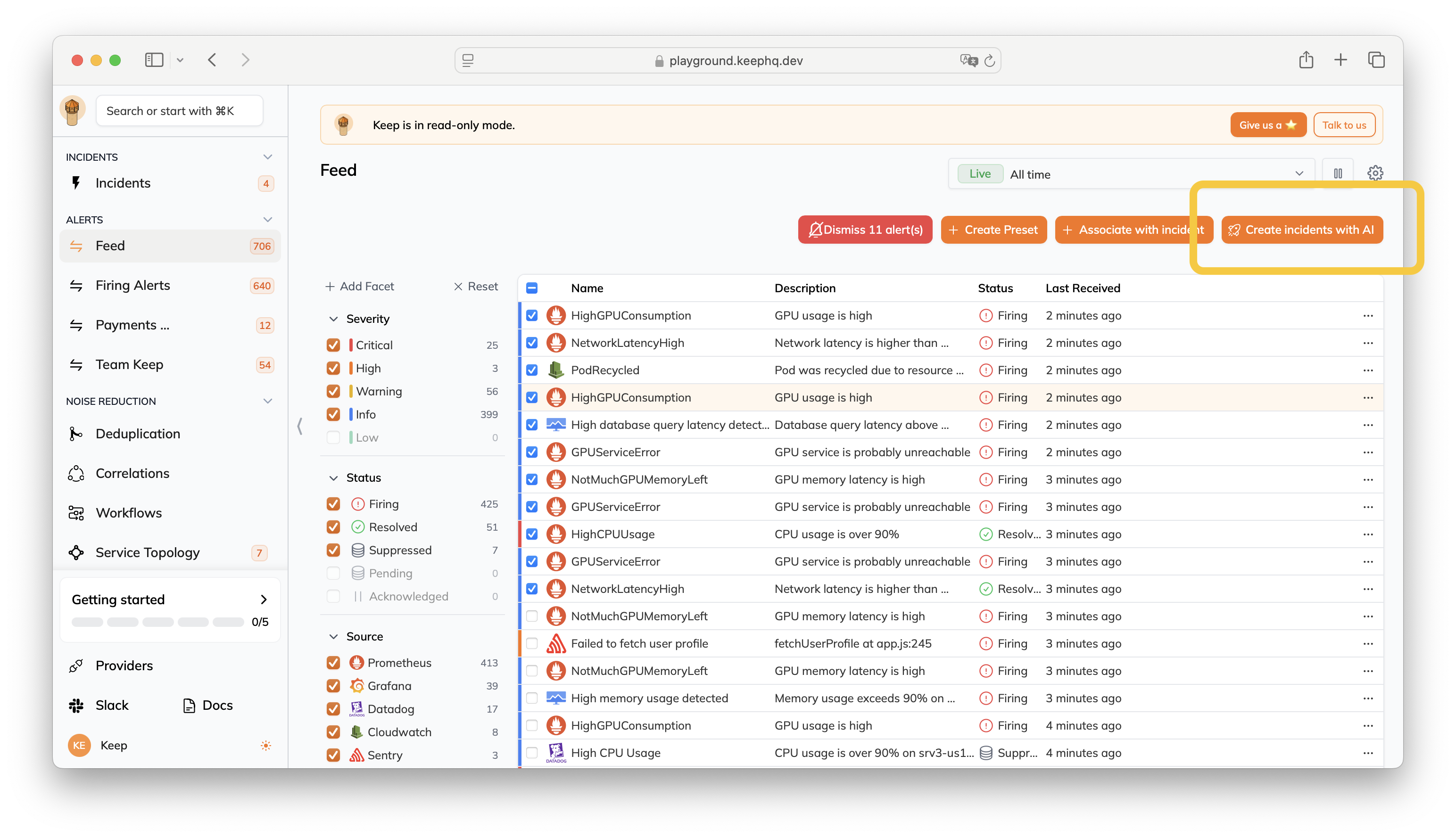Click the Providers plug icon
This screenshot has width=1456, height=838.
pyautogui.click(x=76, y=666)
